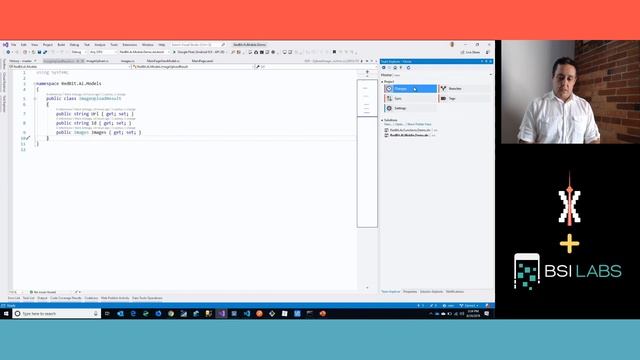This screenshot has width=640, height=360.
Task: Click the Visual Studio search box
Action: coord(198,44)
